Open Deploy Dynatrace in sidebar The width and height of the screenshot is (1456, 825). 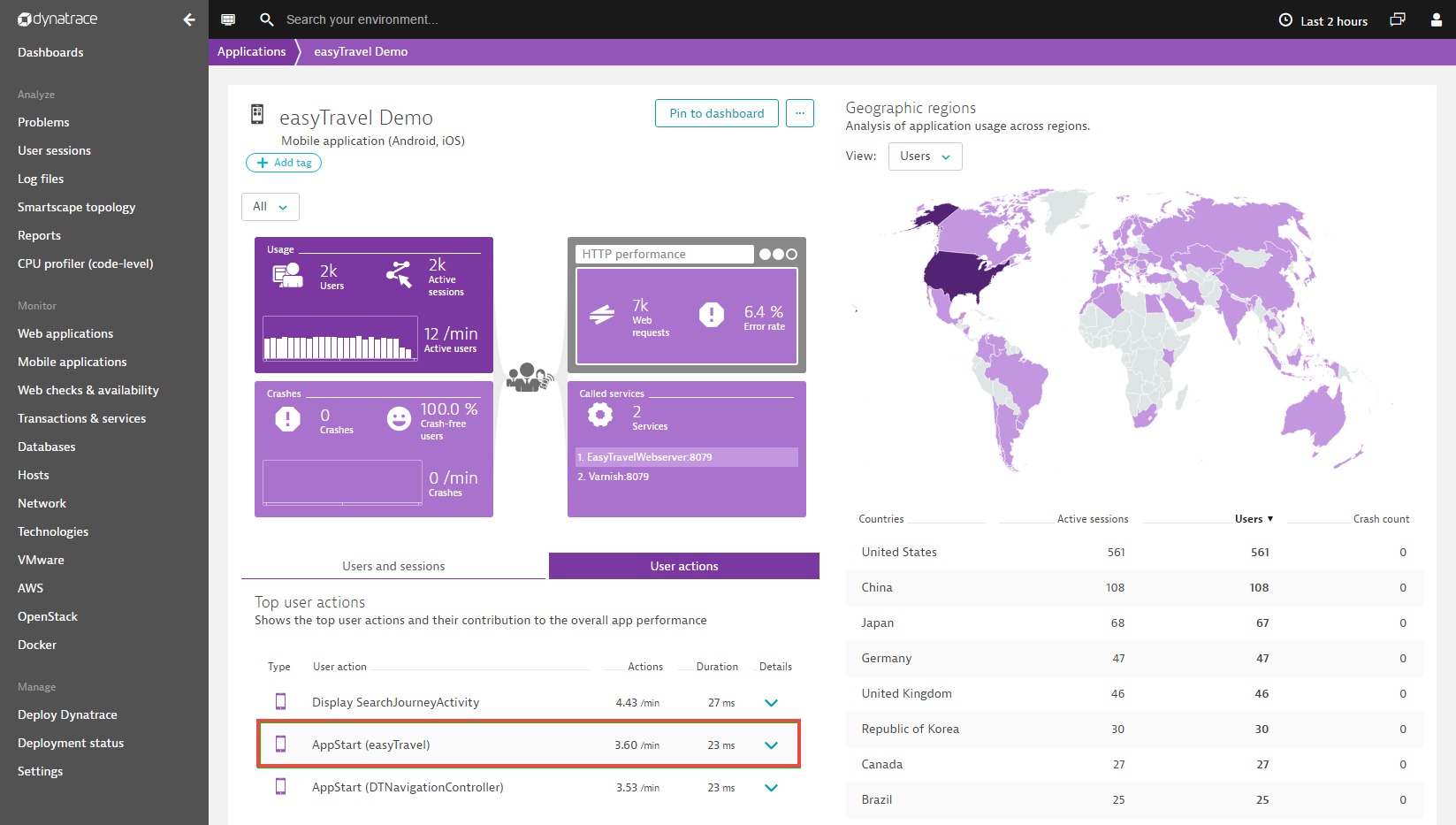(67, 714)
